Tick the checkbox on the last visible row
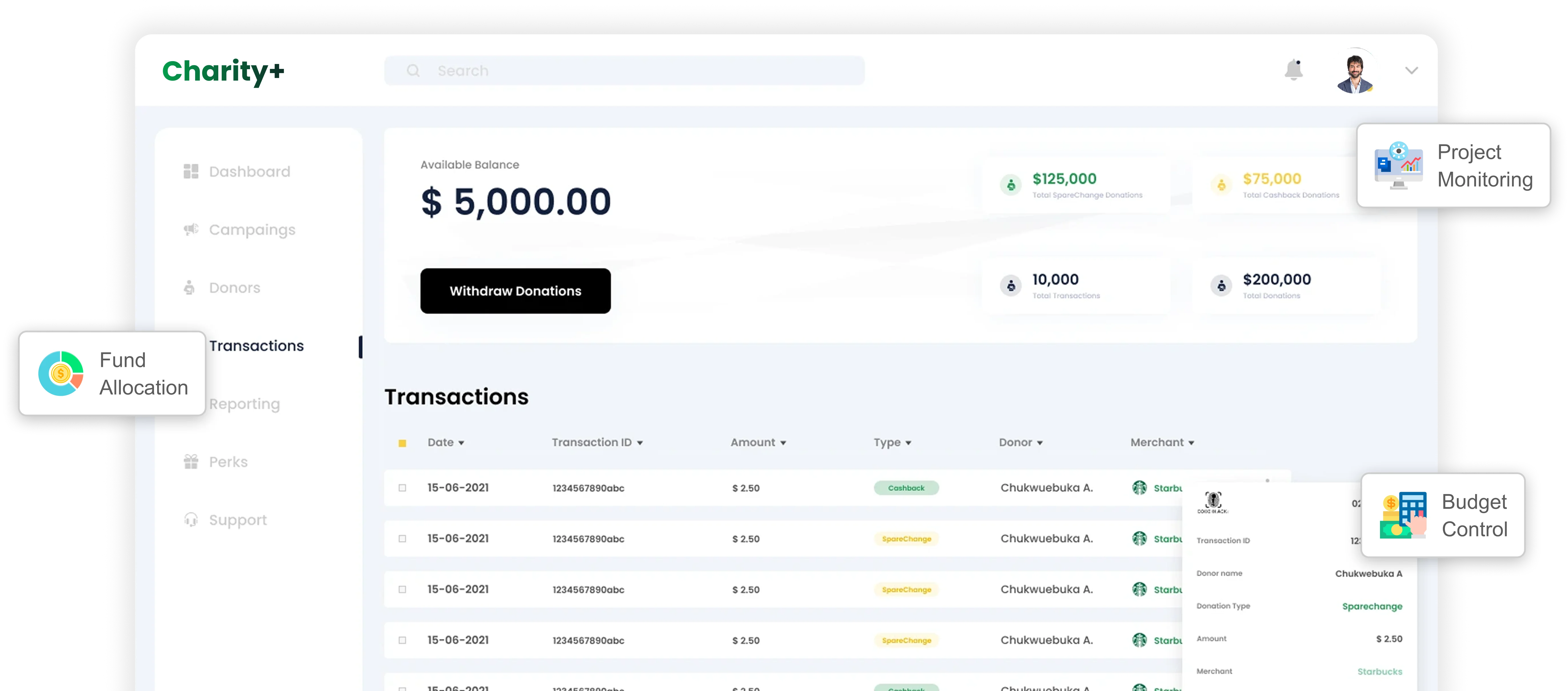Image resolution: width=1568 pixels, height=691 pixels. click(403, 688)
